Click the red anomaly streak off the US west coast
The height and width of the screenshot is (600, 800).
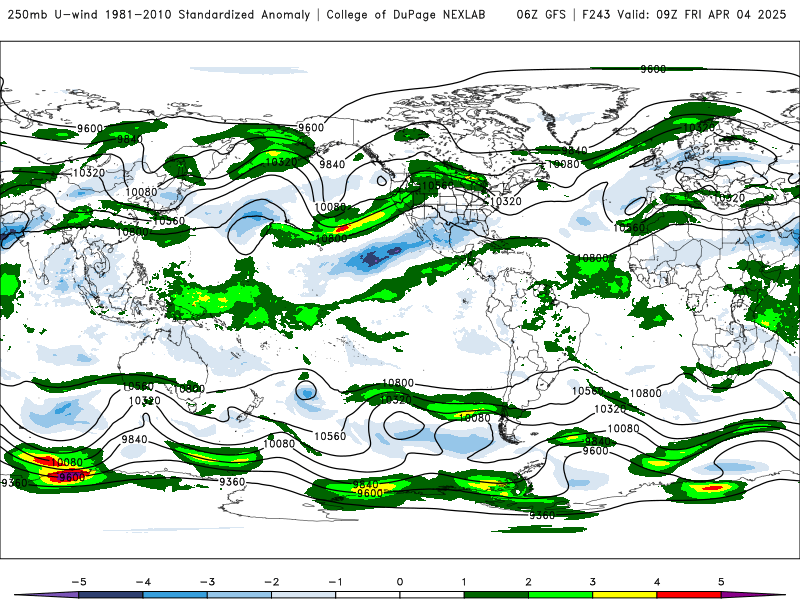pyautogui.click(x=343, y=227)
